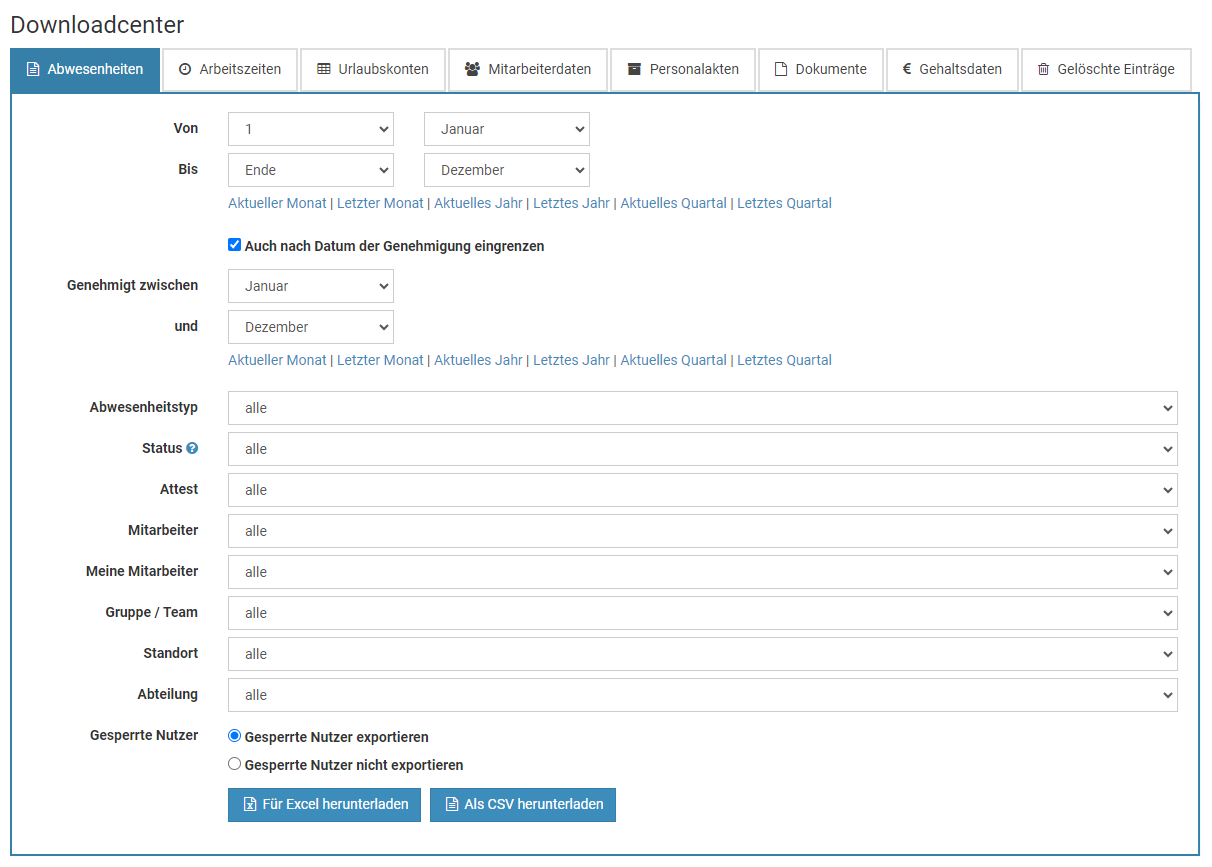Expand the Von month dropdown showing Januar
Viewport: 1212px width, 867px height.
[507, 129]
